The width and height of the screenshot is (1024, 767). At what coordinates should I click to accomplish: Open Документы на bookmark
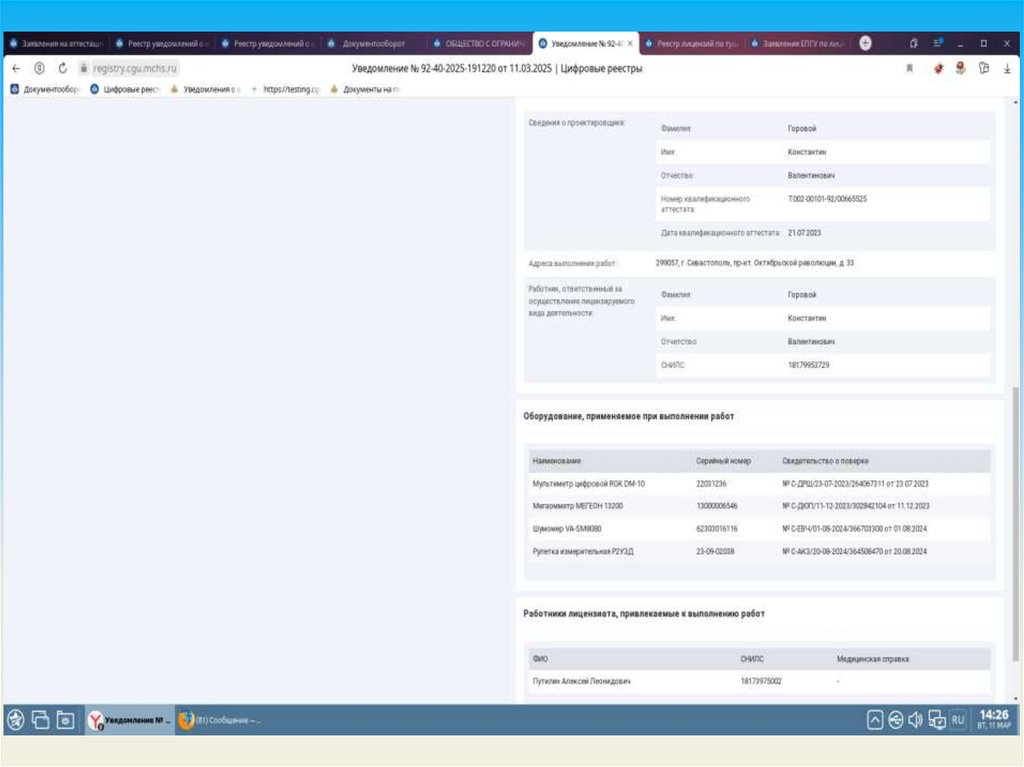tap(364, 89)
